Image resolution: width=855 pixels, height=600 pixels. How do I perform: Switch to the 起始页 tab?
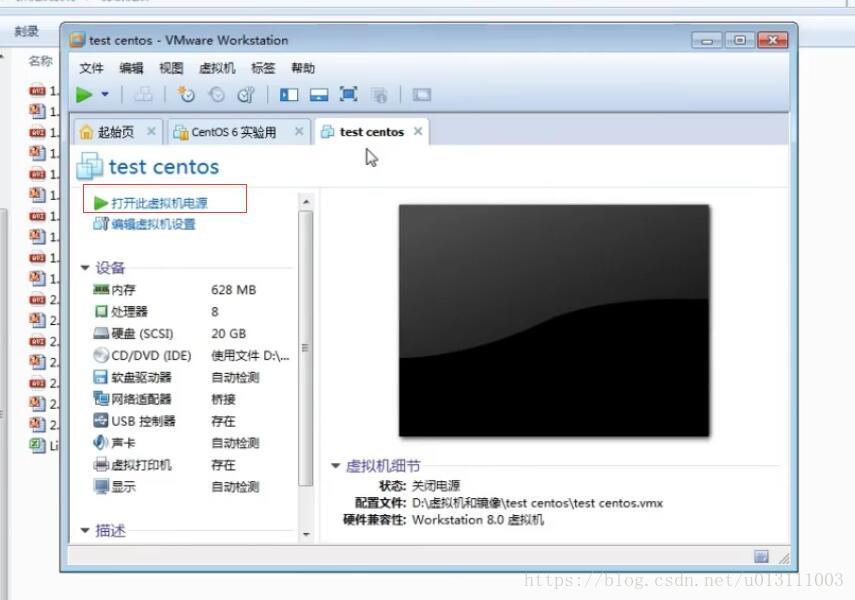pos(116,132)
